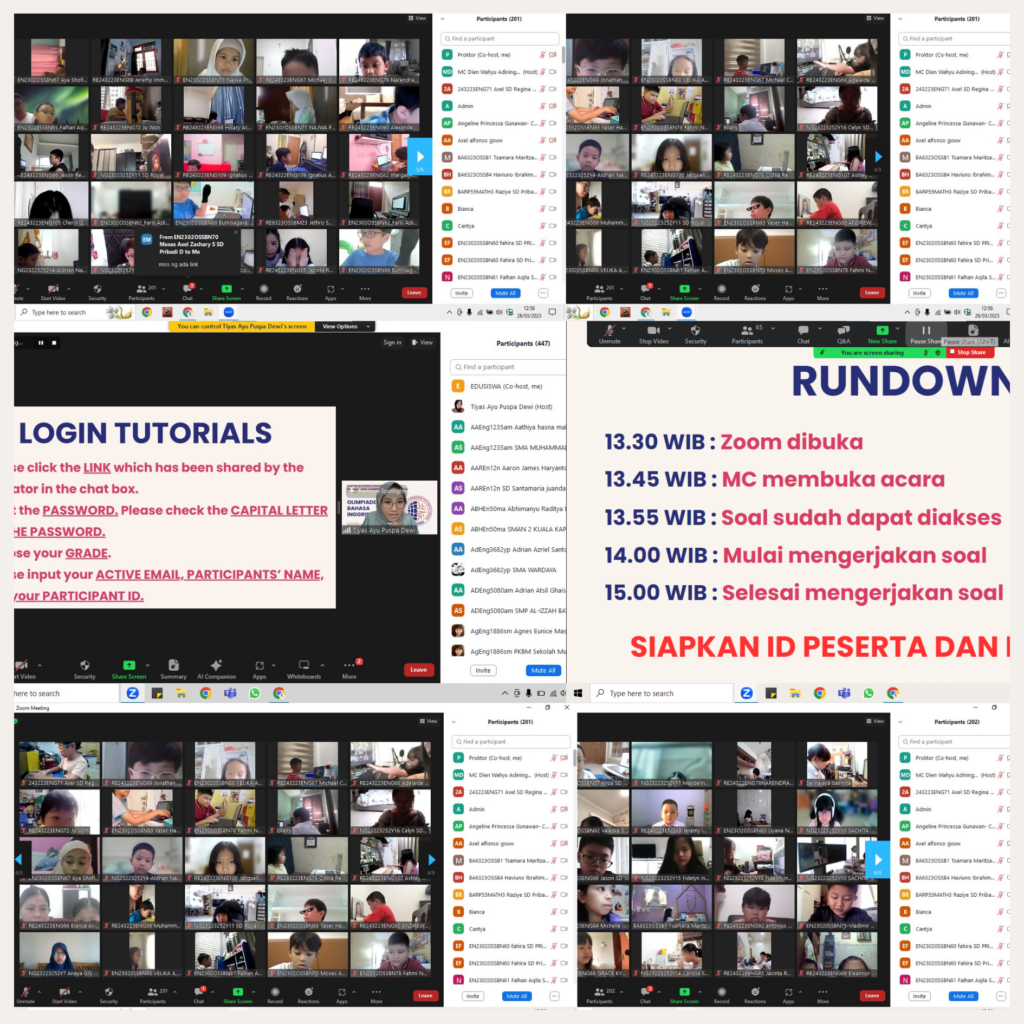Expand arrow beside Stop Video in Rundown toolbar
This screenshot has height=1024, width=1024.
pos(669,328)
